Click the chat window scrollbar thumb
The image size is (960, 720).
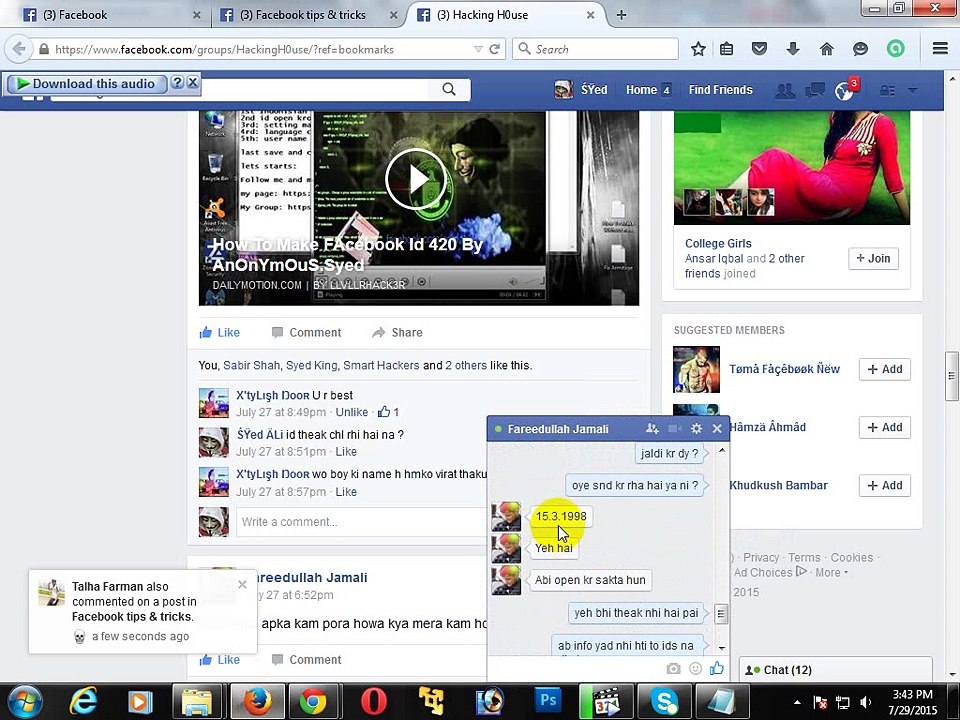click(x=721, y=613)
